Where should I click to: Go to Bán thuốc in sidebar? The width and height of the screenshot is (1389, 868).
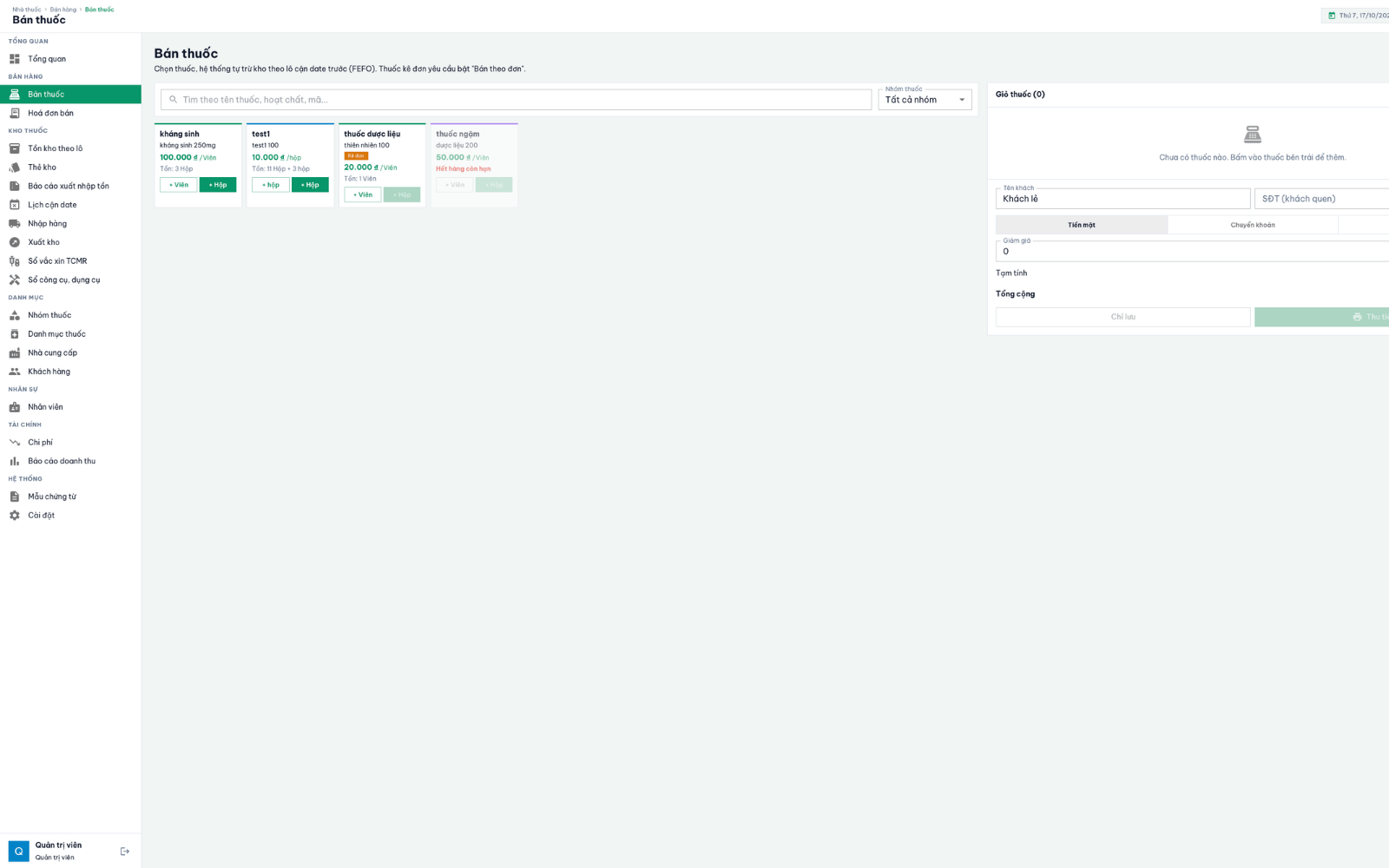tap(70, 94)
